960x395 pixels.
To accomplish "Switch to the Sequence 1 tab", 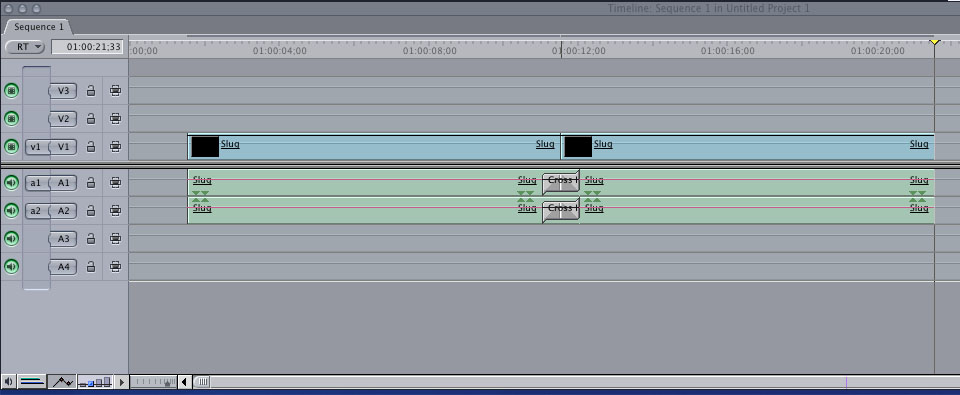I will 39,27.
